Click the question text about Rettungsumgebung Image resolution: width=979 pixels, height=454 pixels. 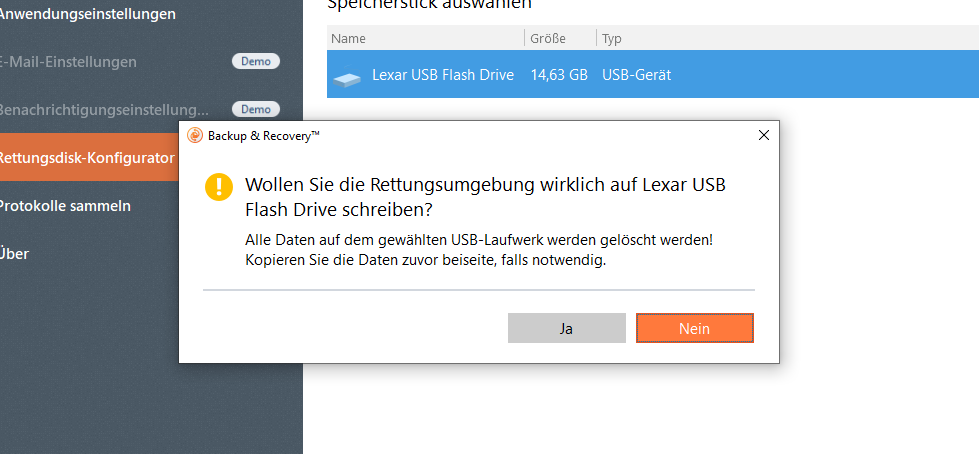pyautogui.click(x=485, y=197)
